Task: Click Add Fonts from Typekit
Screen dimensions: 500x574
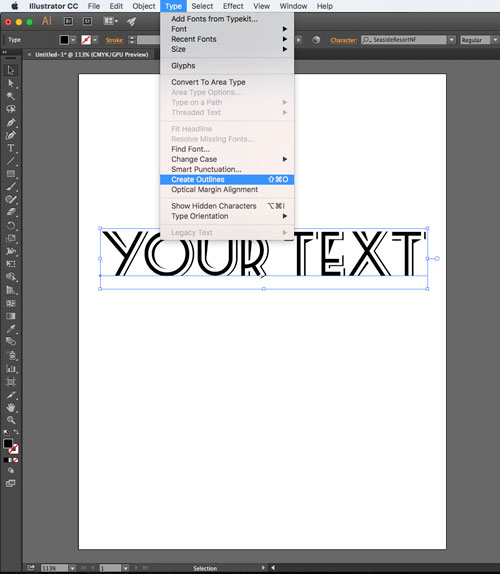Action: 227,19
